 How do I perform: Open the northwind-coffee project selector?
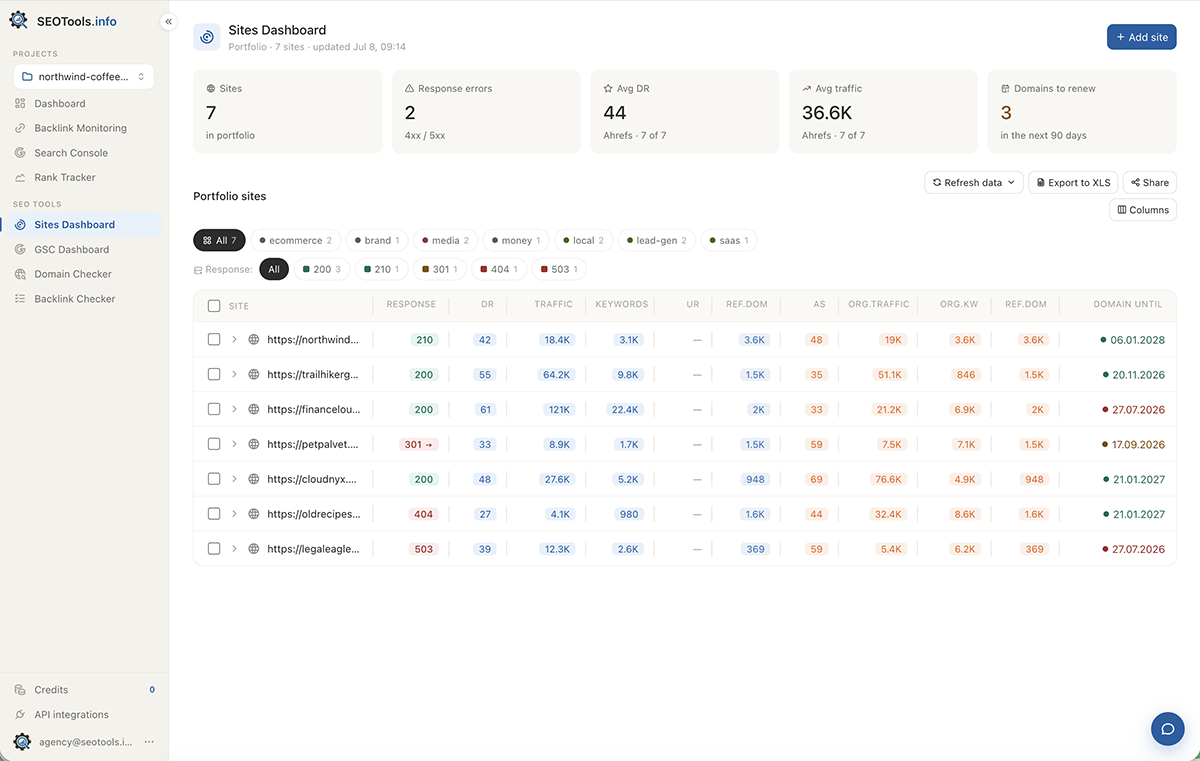pyautogui.click(x=84, y=77)
